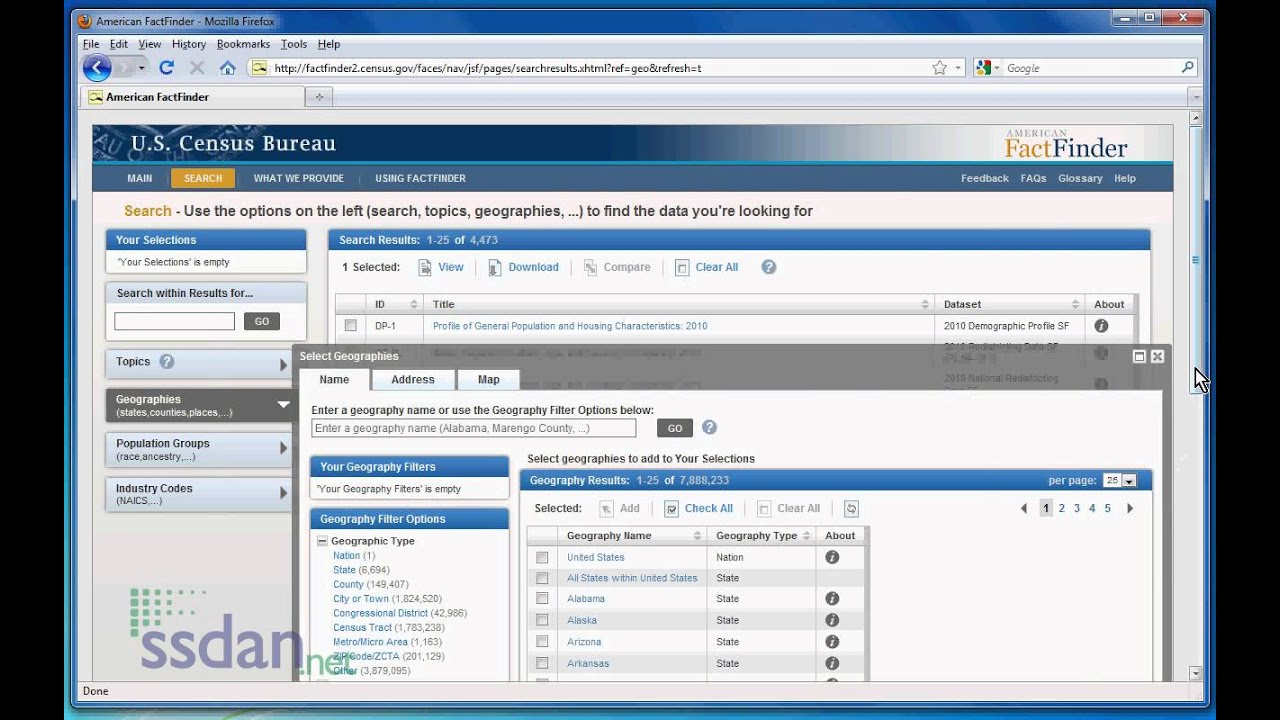Image resolution: width=1280 pixels, height=720 pixels.
Task: Expand the Population Groups panel
Action: pyautogui.click(x=199, y=449)
